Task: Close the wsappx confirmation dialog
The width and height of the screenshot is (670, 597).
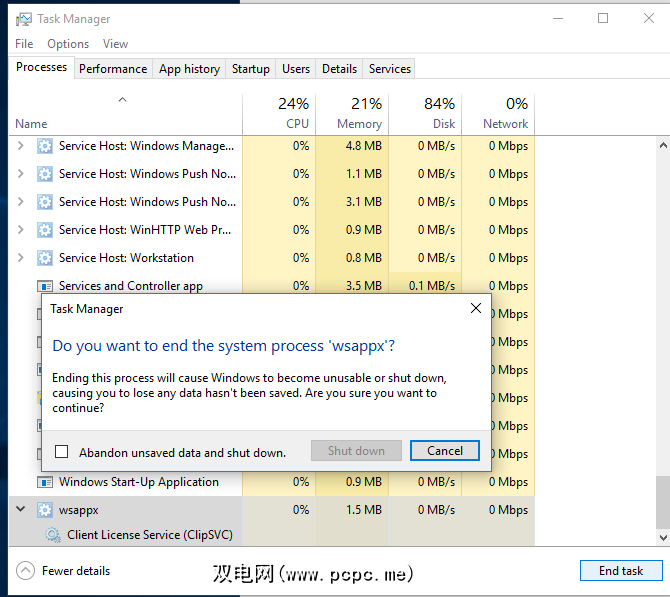Action: click(x=476, y=308)
